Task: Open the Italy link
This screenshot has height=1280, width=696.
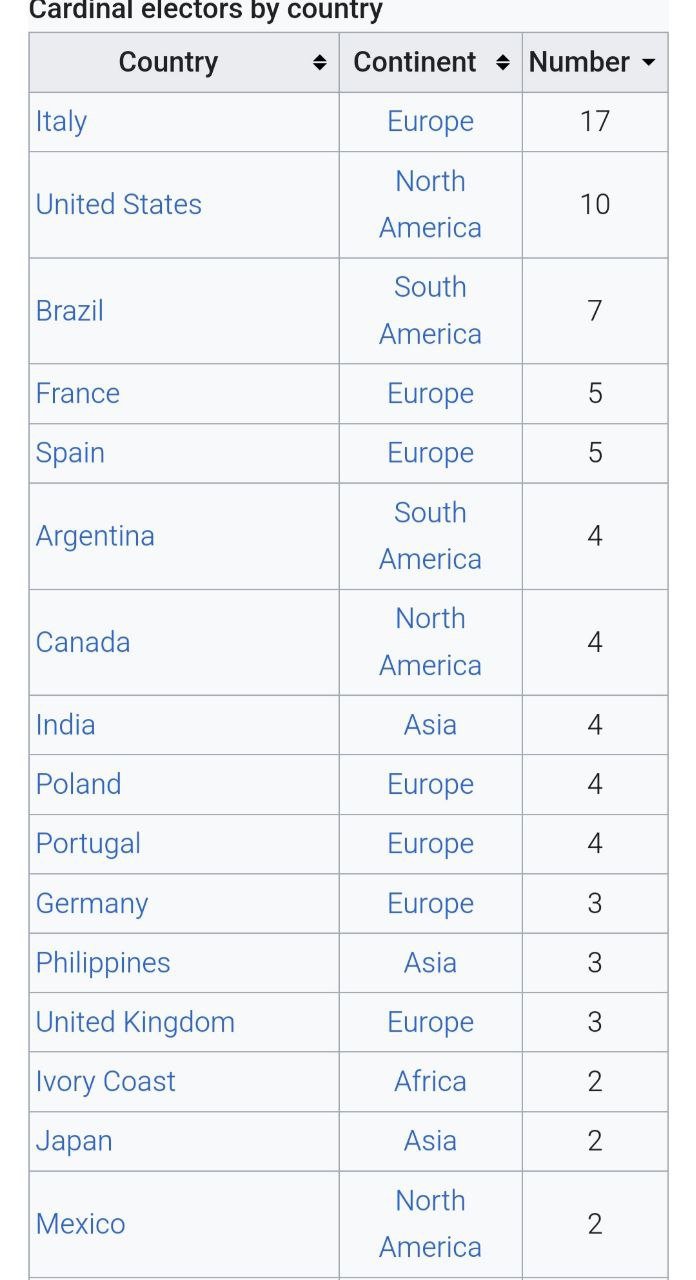Action: (x=61, y=122)
